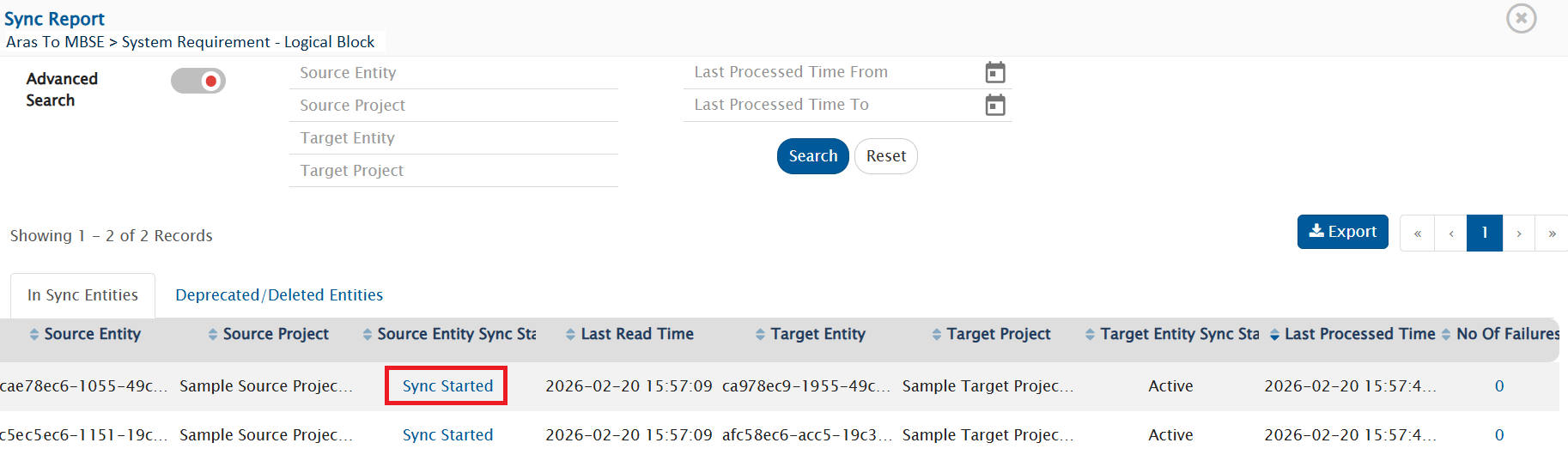Click the sort arrows for Target Entity
Image resolution: width=1568 pixels, height=467 pixels.
[x=760, y=335]
